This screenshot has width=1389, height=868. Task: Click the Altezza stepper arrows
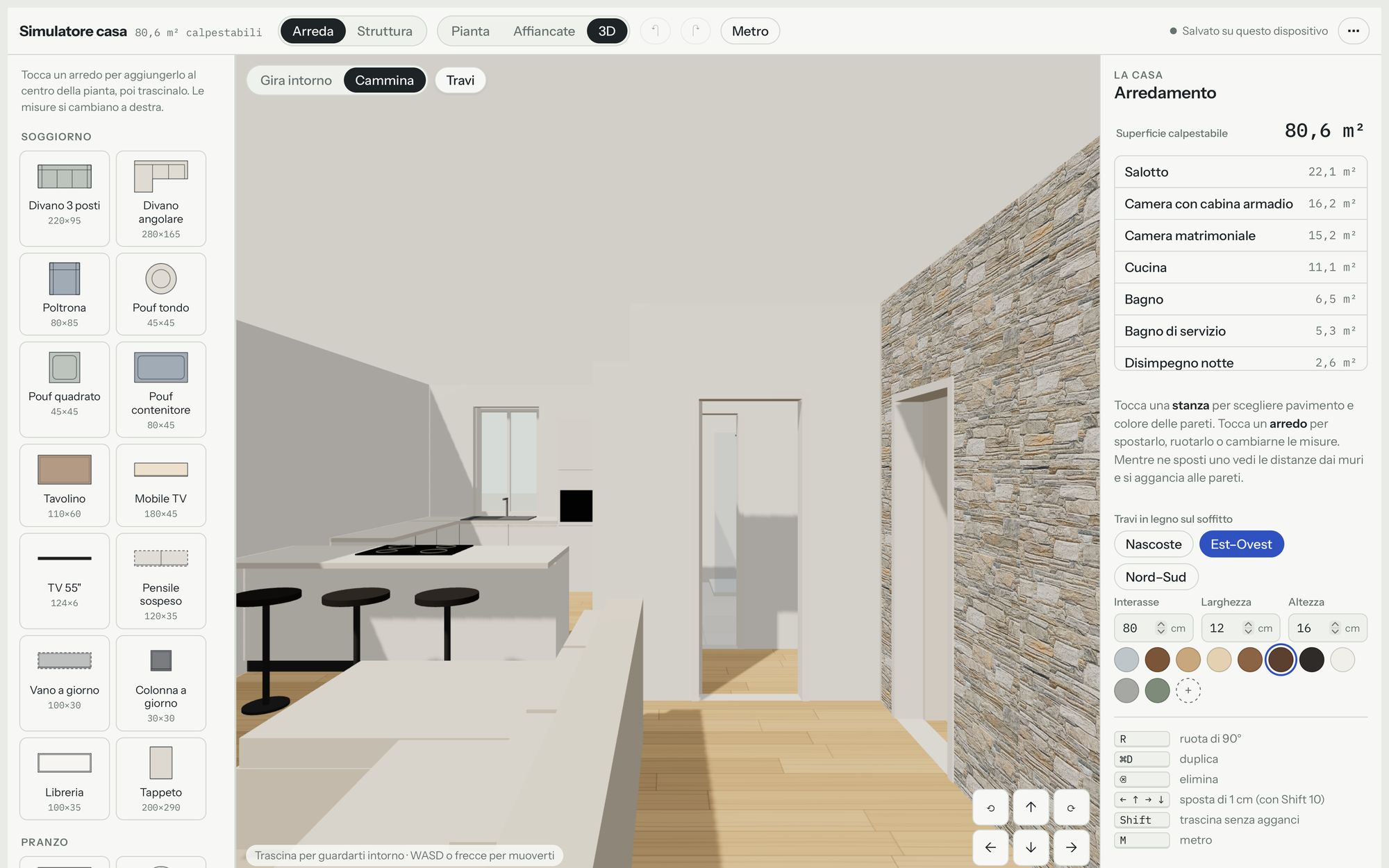tap(1335, 628)
